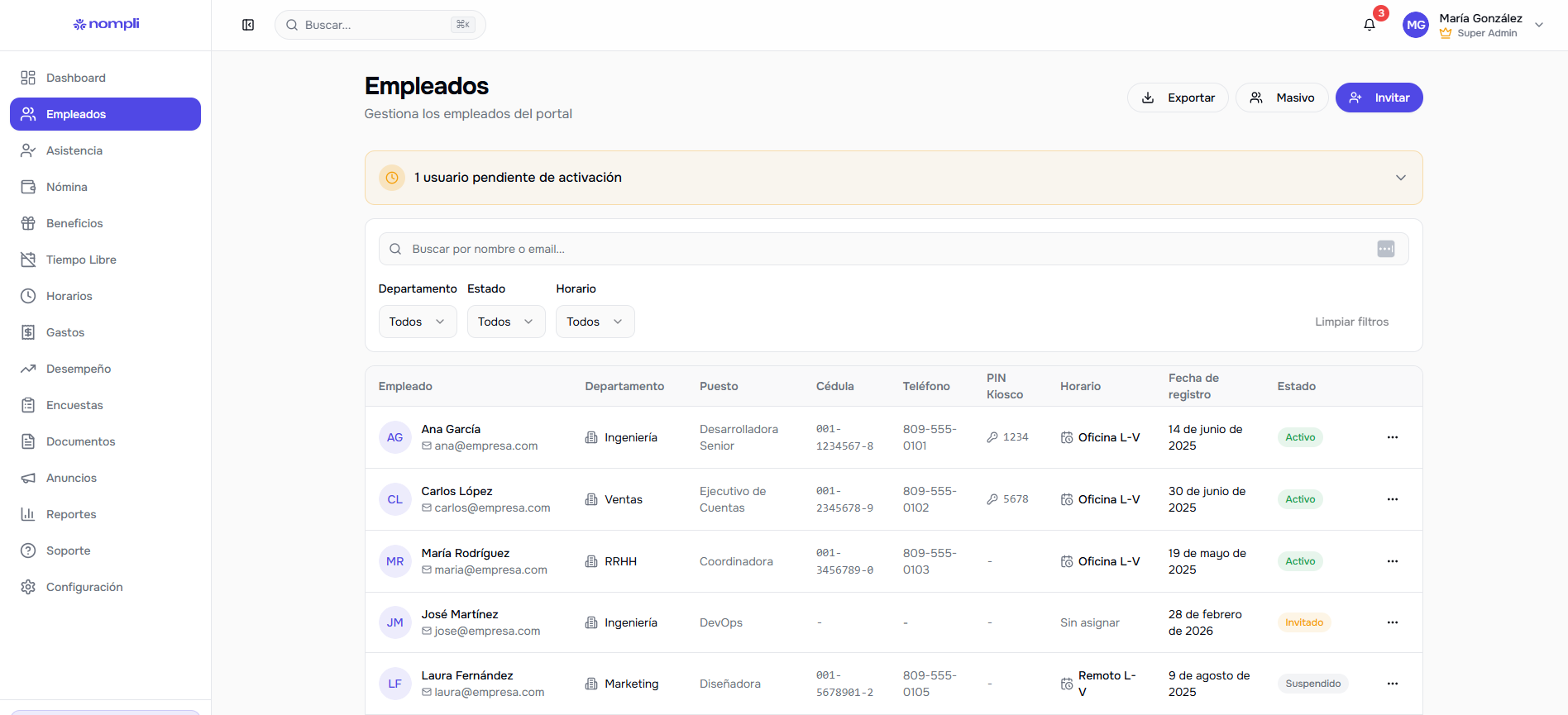The width and height of the screenshot is (1568, 715).
Task: Navigate to Configuración in the sidebar
Action: [x=84, y=587]
